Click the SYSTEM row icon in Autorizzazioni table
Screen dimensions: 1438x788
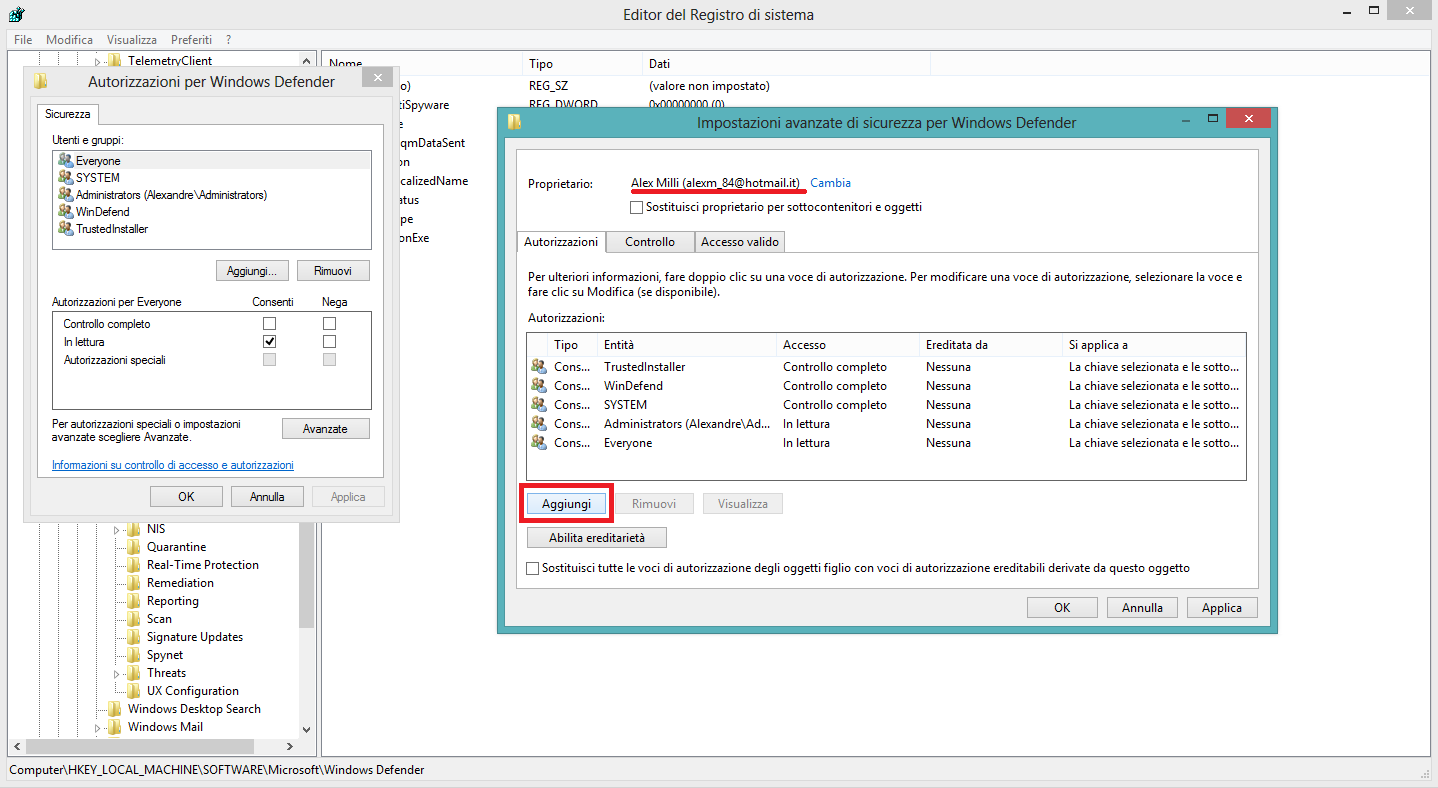click(540, 405)
